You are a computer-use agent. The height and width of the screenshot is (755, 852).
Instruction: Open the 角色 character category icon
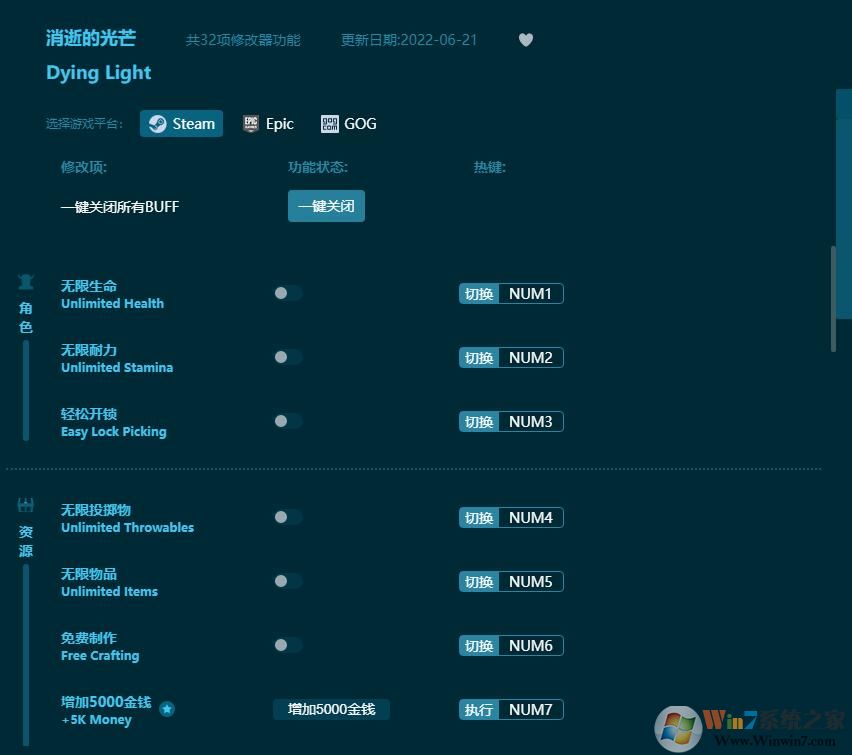click(x=25, y=282)
